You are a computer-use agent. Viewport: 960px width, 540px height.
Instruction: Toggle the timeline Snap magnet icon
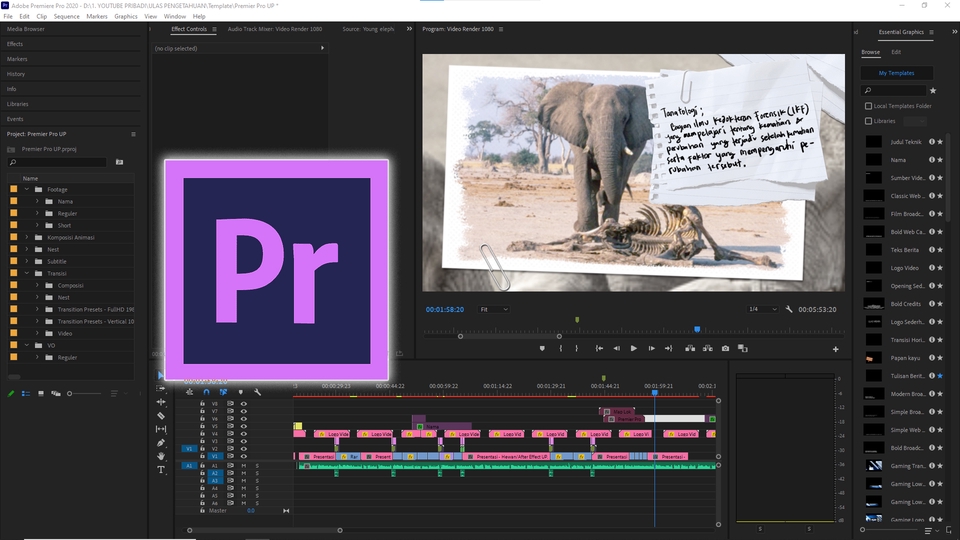pos(206,392)
